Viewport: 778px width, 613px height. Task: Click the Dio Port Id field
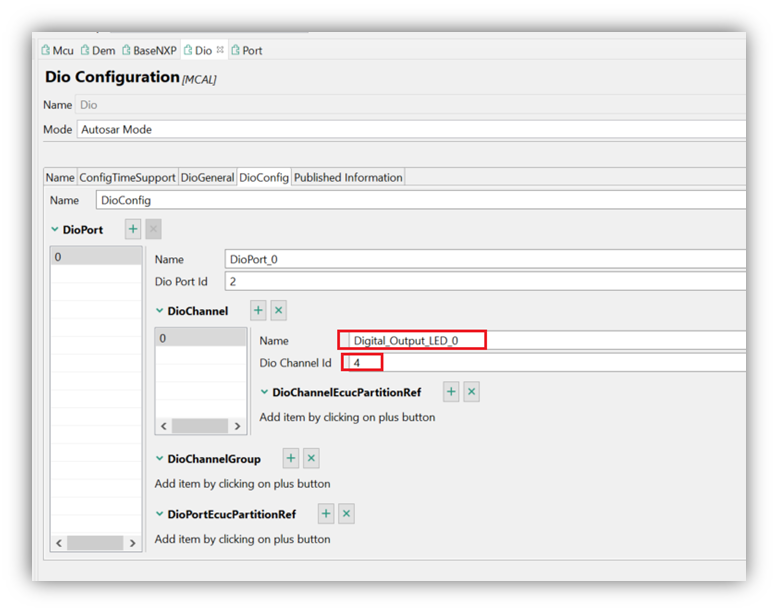click(485, 281)
